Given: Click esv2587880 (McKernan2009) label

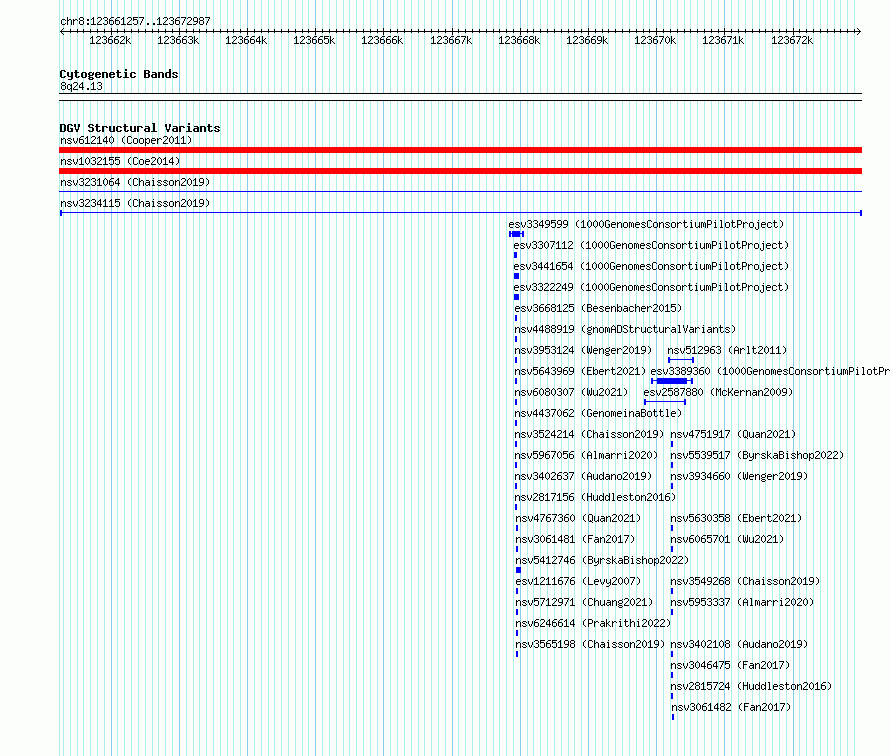Looking at the screenshot, I should pos(718,392).
